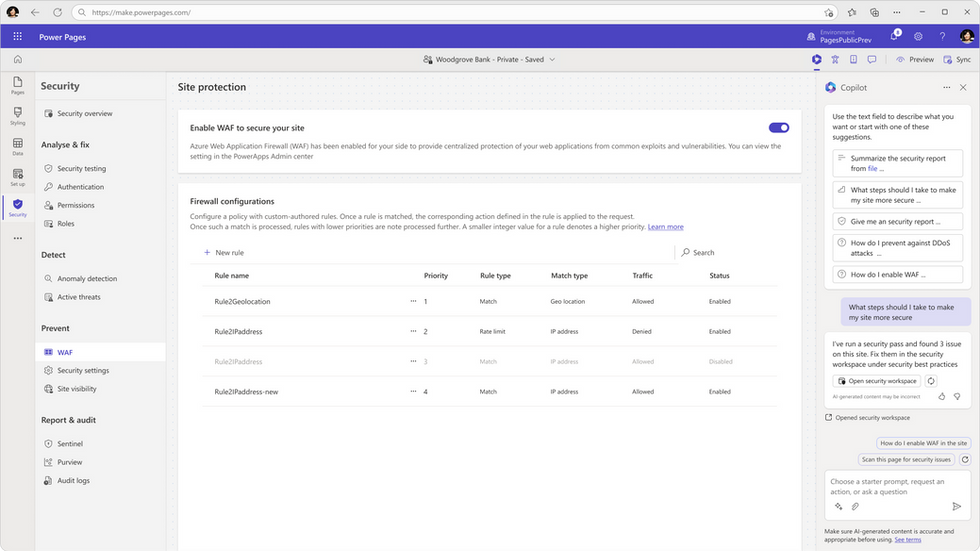Open the Data workspace icon
Image resolution: width=980 pixels, height=551 pixels.
17,147
